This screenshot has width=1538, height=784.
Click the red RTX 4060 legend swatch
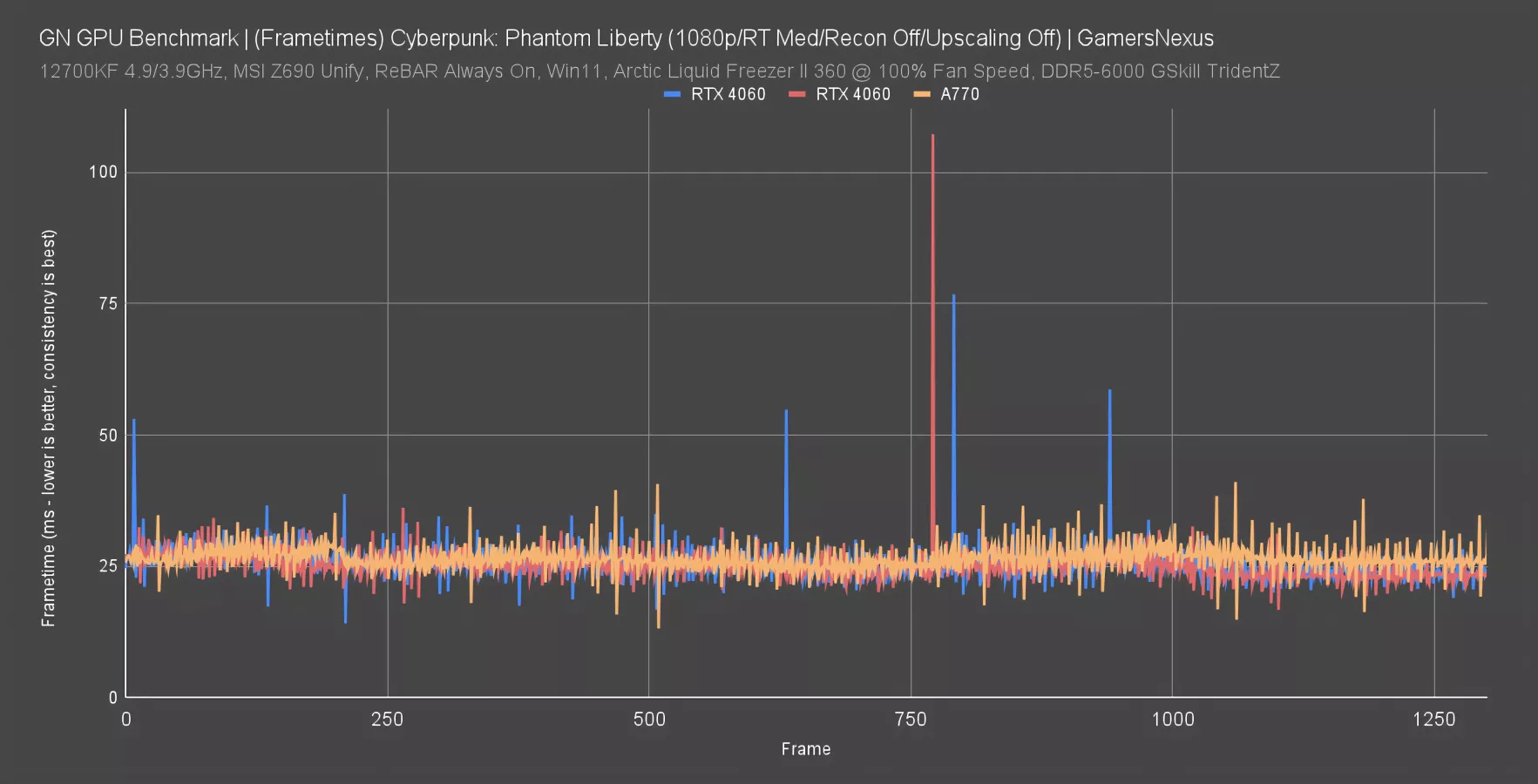(x=796, y=94)
